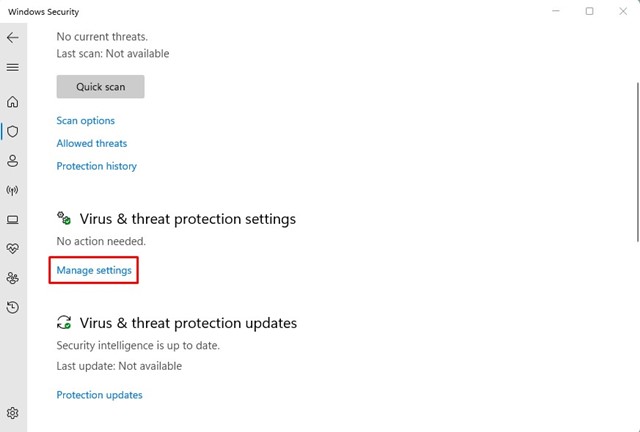Image resolution: width=640 pixels, height=432 pixels.
Task: Click the Quick scan button
Action: point(100,87)
